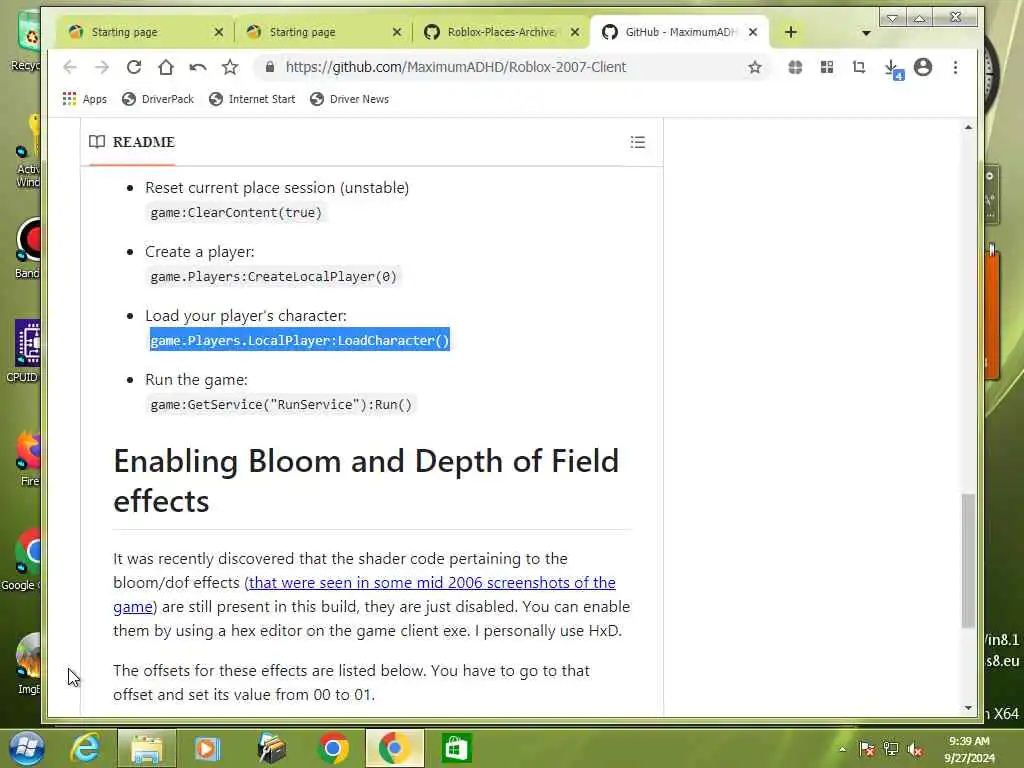Close the second Starting page tab
This screenshot has height=768, width=1024.
pos(397,32)
